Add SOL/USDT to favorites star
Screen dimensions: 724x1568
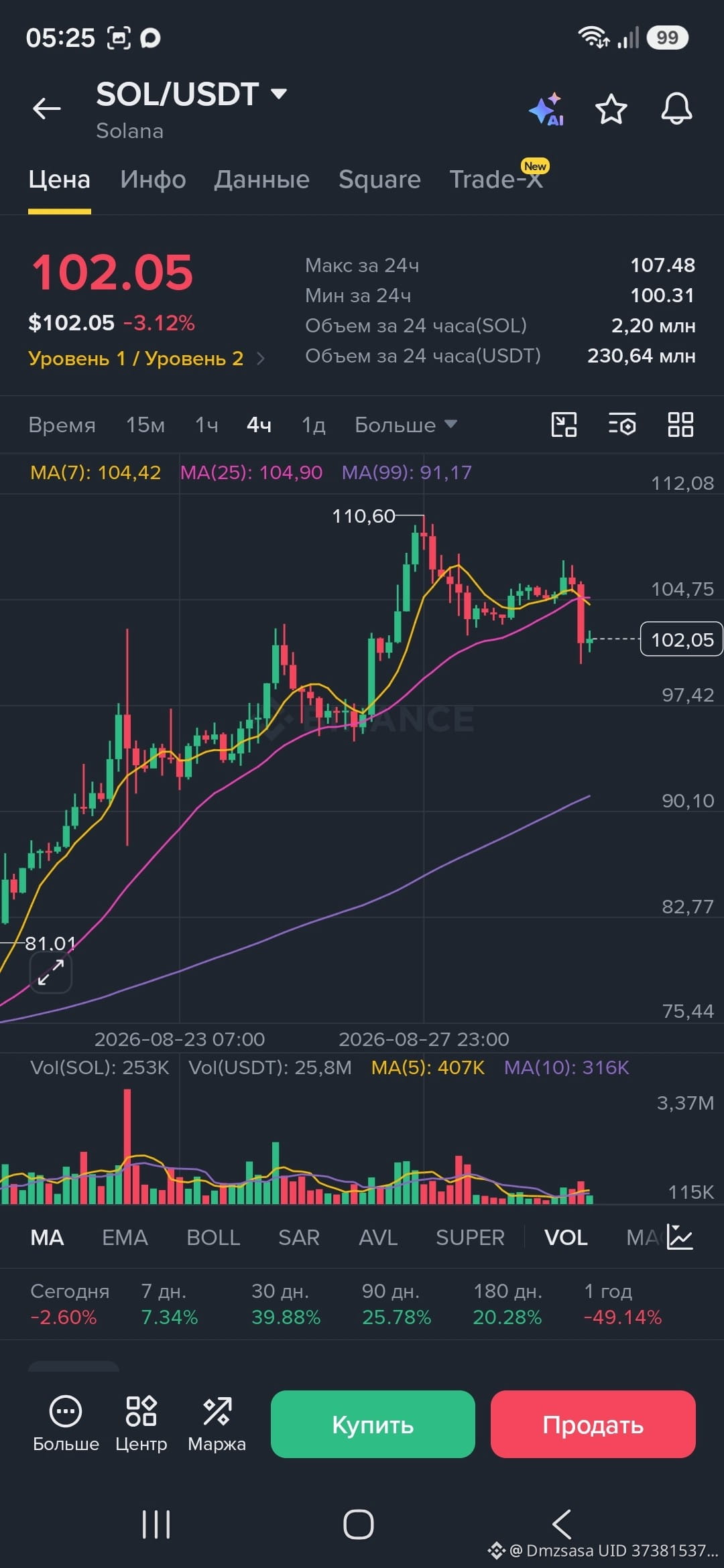(x=611, y=109)
